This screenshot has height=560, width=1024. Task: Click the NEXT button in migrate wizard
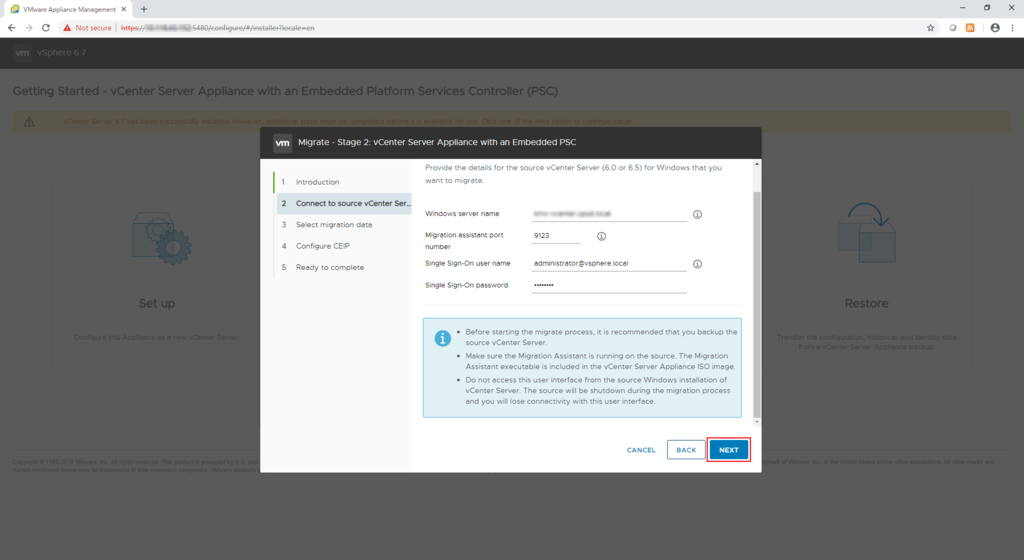728,450
